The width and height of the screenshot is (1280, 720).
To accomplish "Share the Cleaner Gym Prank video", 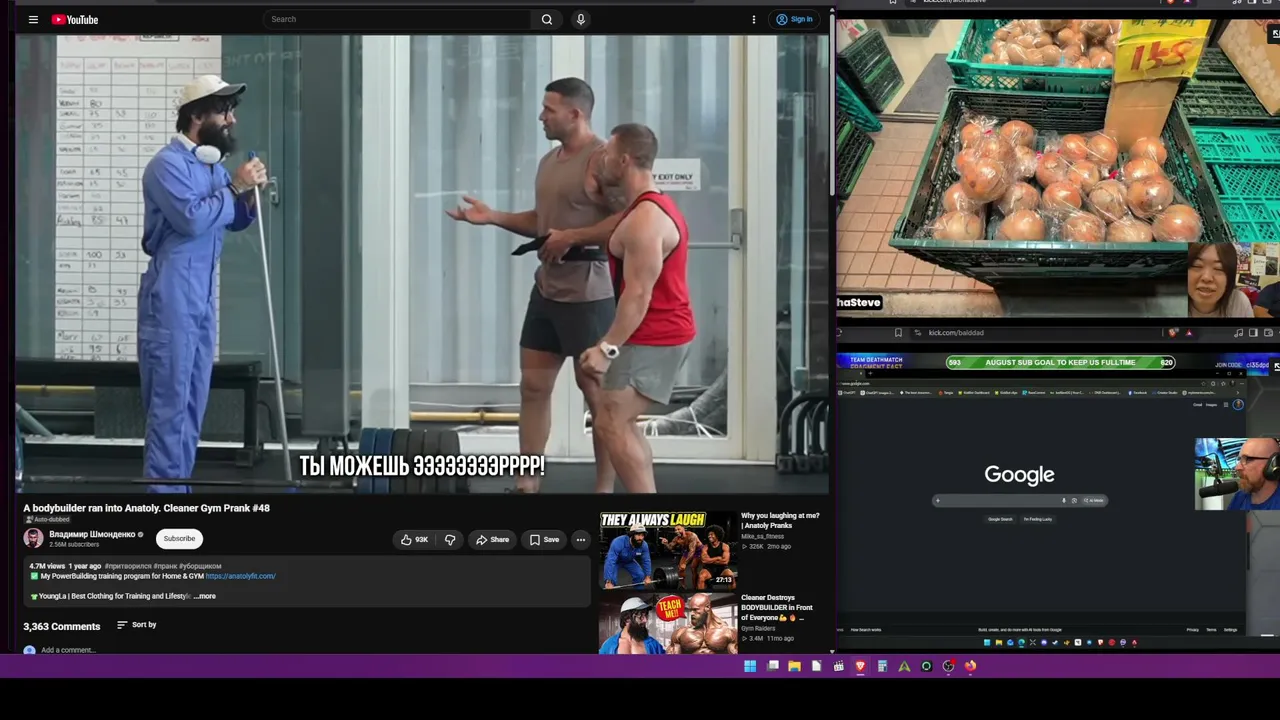I will pos(492,540).
